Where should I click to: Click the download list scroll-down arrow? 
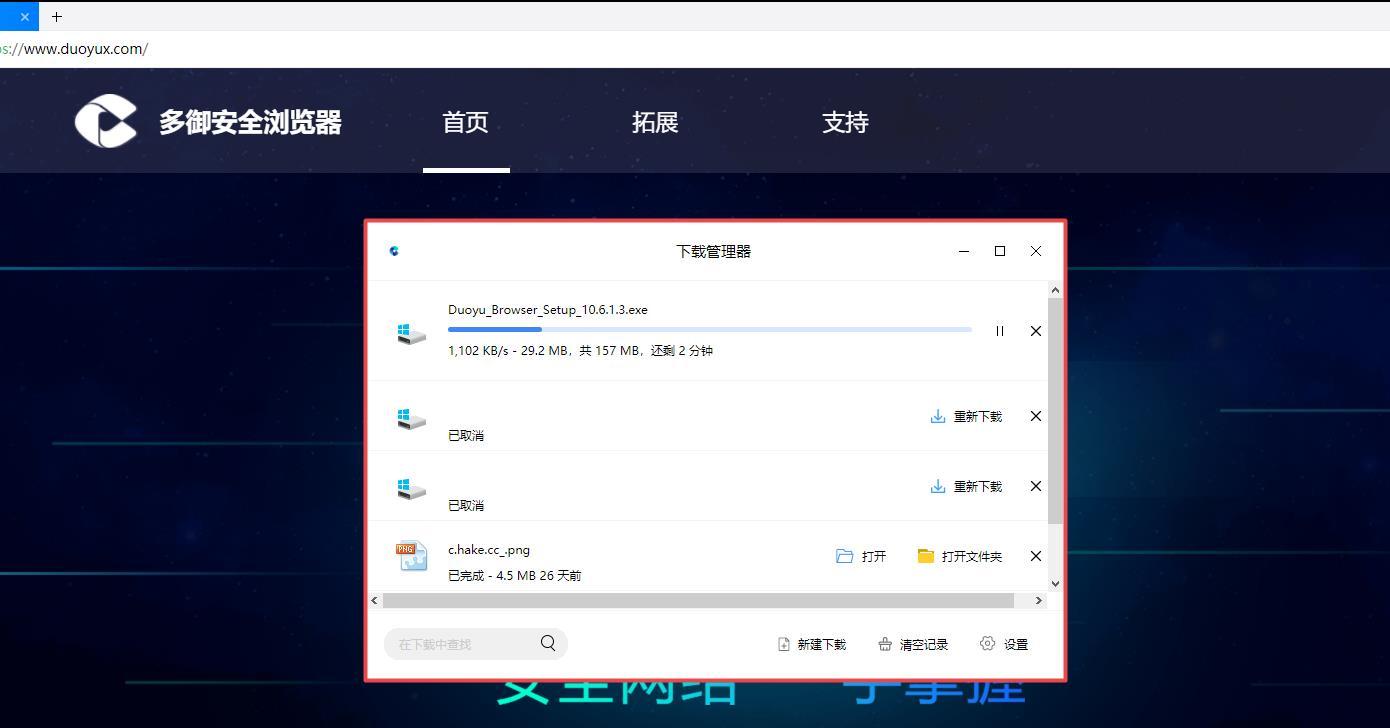(1055, 584)
